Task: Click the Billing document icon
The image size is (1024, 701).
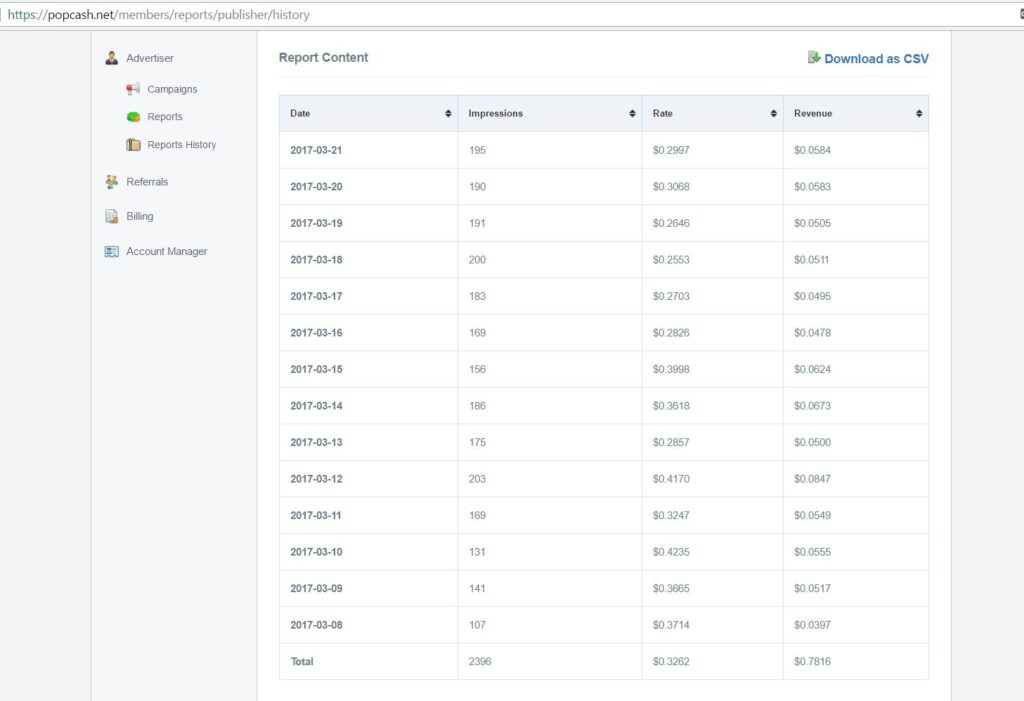Action: (112, 216)
